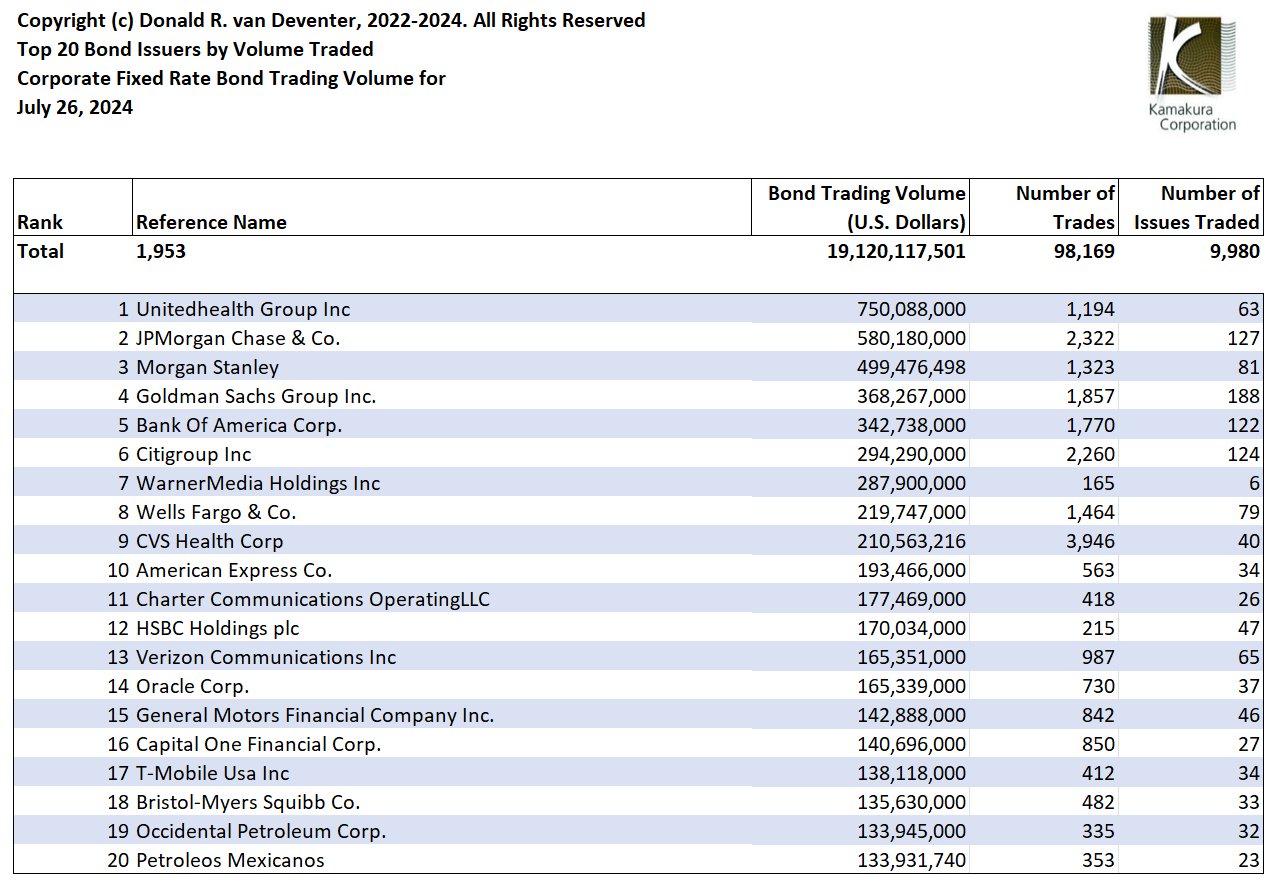
Task: Click Bristol-Myers Squibb volume 135,630,000
Action: pos(912,802)
